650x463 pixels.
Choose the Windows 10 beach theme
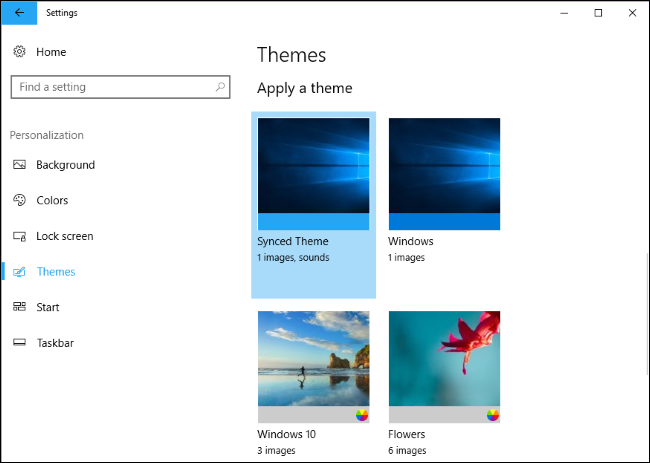point(313,367)
